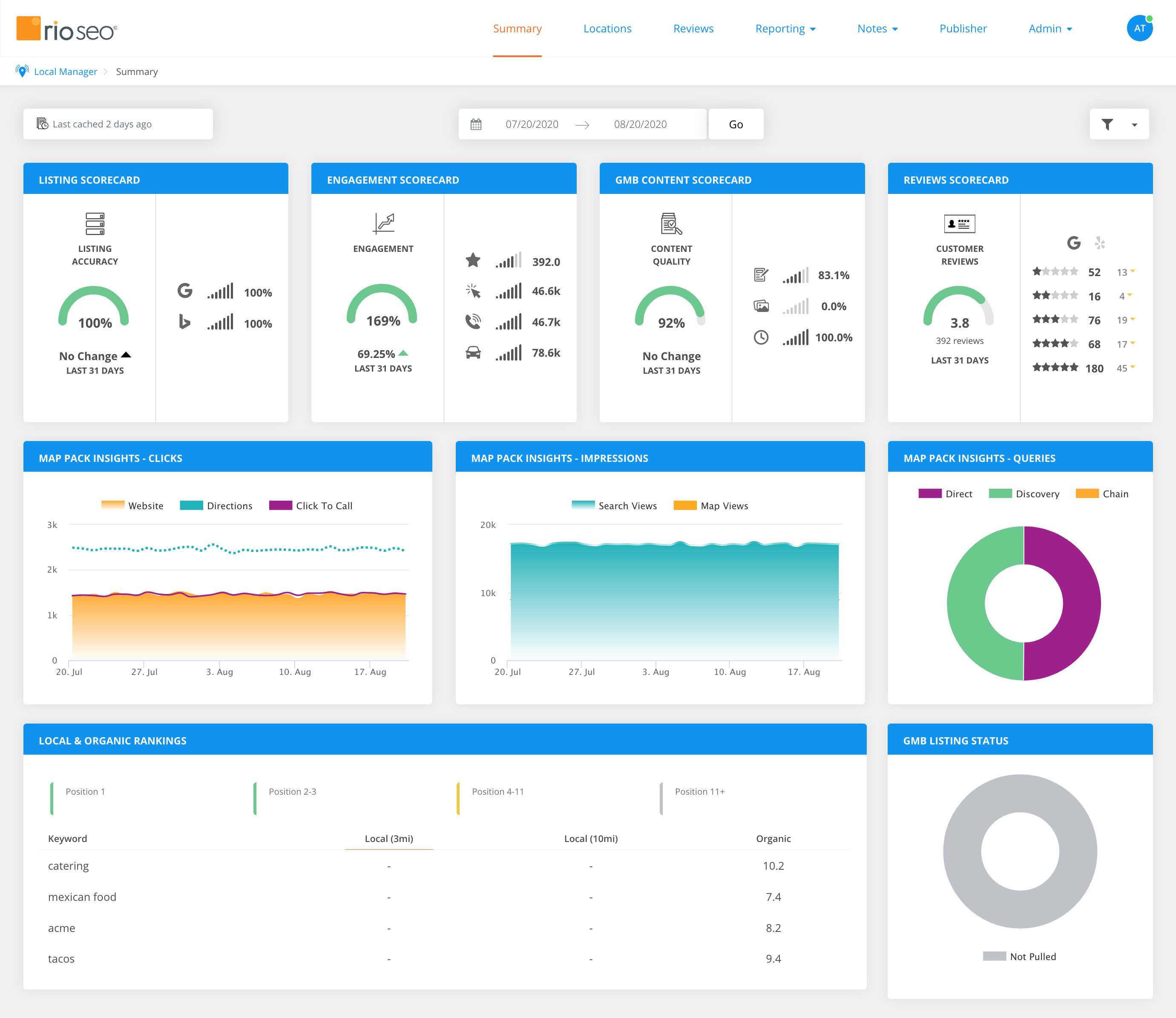Click the Click To Call purple color swatch
Screen dimensions: 1176x1018
(x=280, y=505)
